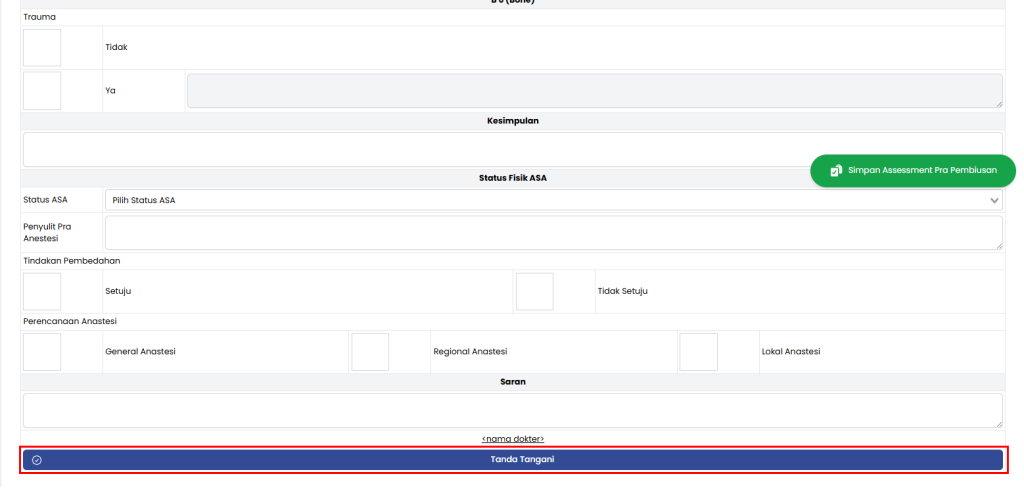The width and height of the screenshot is (1024, 495).
Task: Click the resize handle of the Saran text area
Action: (x=998, y=424)
